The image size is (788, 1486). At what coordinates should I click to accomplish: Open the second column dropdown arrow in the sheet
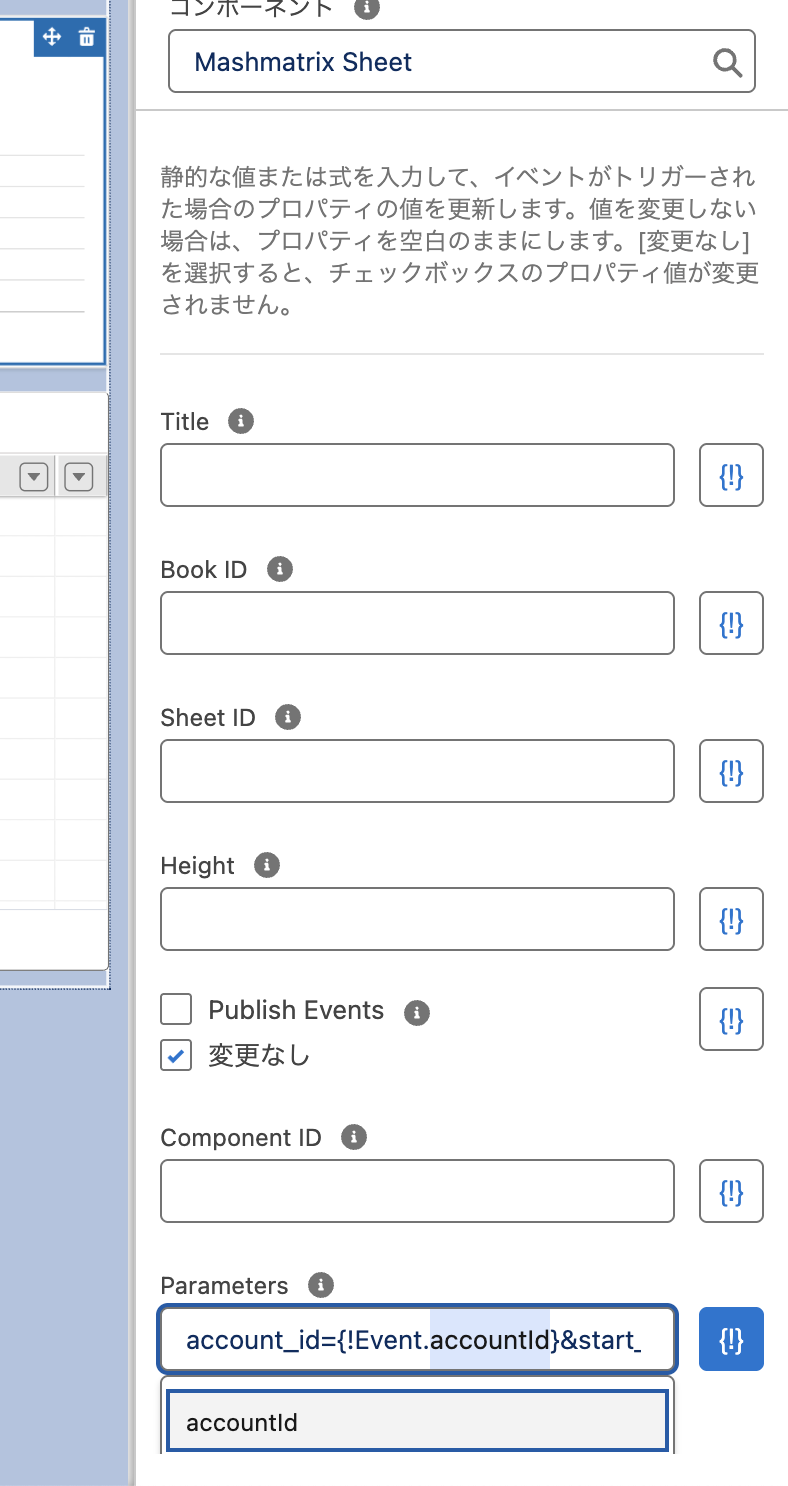click(79, 478)
